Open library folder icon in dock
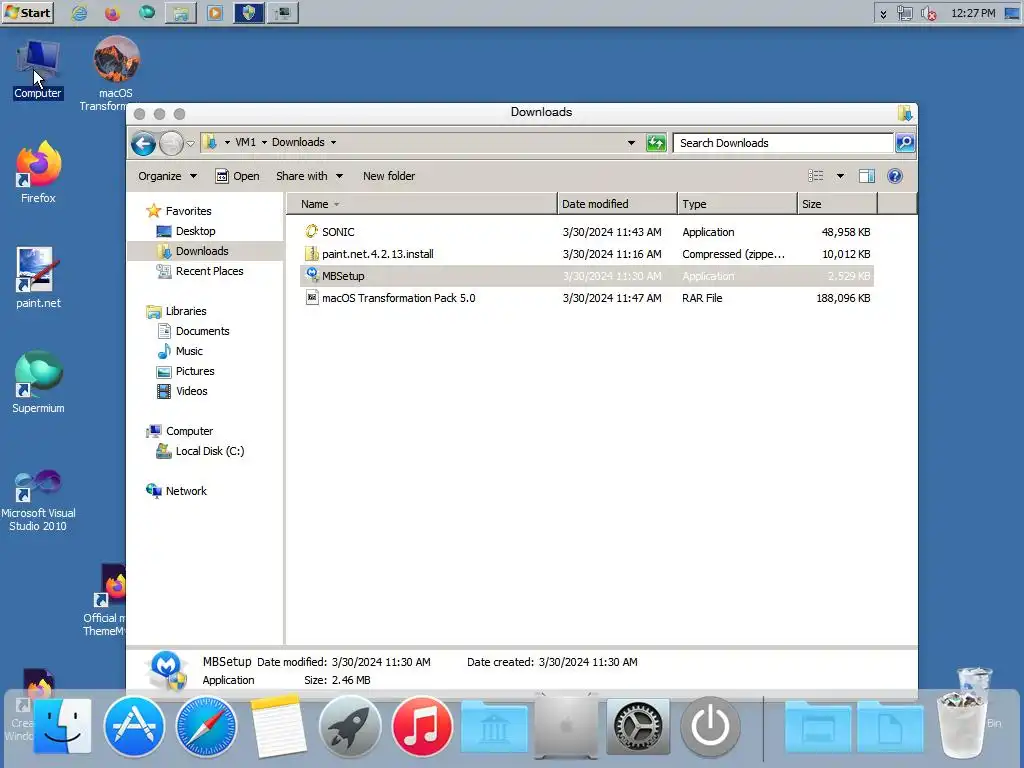The image size is (1024, 768). (x=494, y=728)
